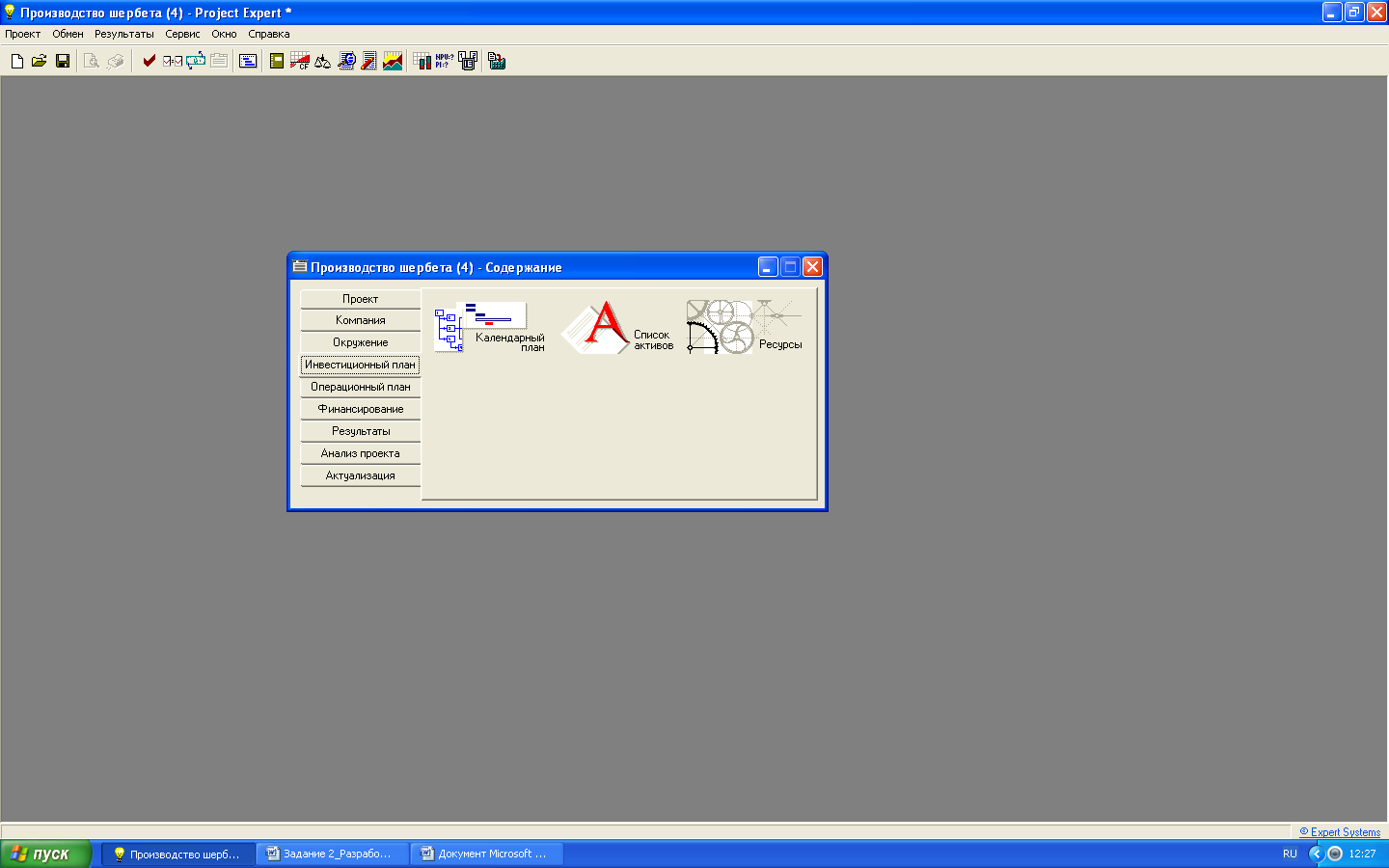Open the Список активов module
Viewport: 1389px width, 868px height.
(617, 327)
